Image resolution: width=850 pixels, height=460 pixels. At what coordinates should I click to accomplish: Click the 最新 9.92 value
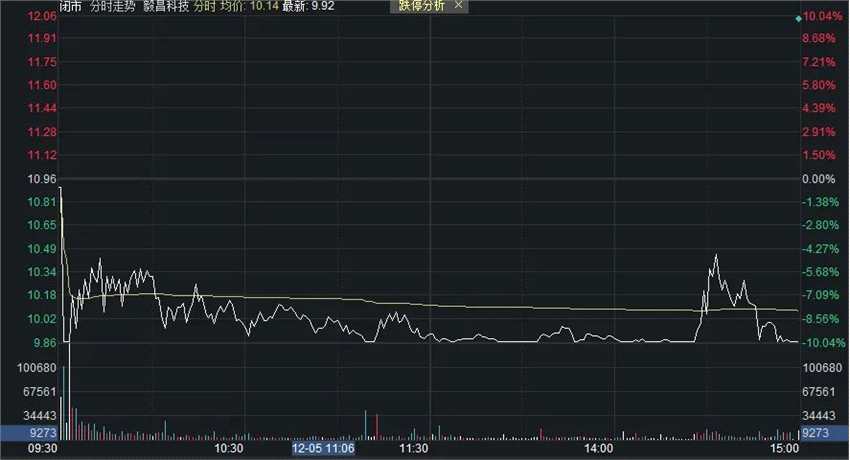pyautogui.click(x=308, y=7)
